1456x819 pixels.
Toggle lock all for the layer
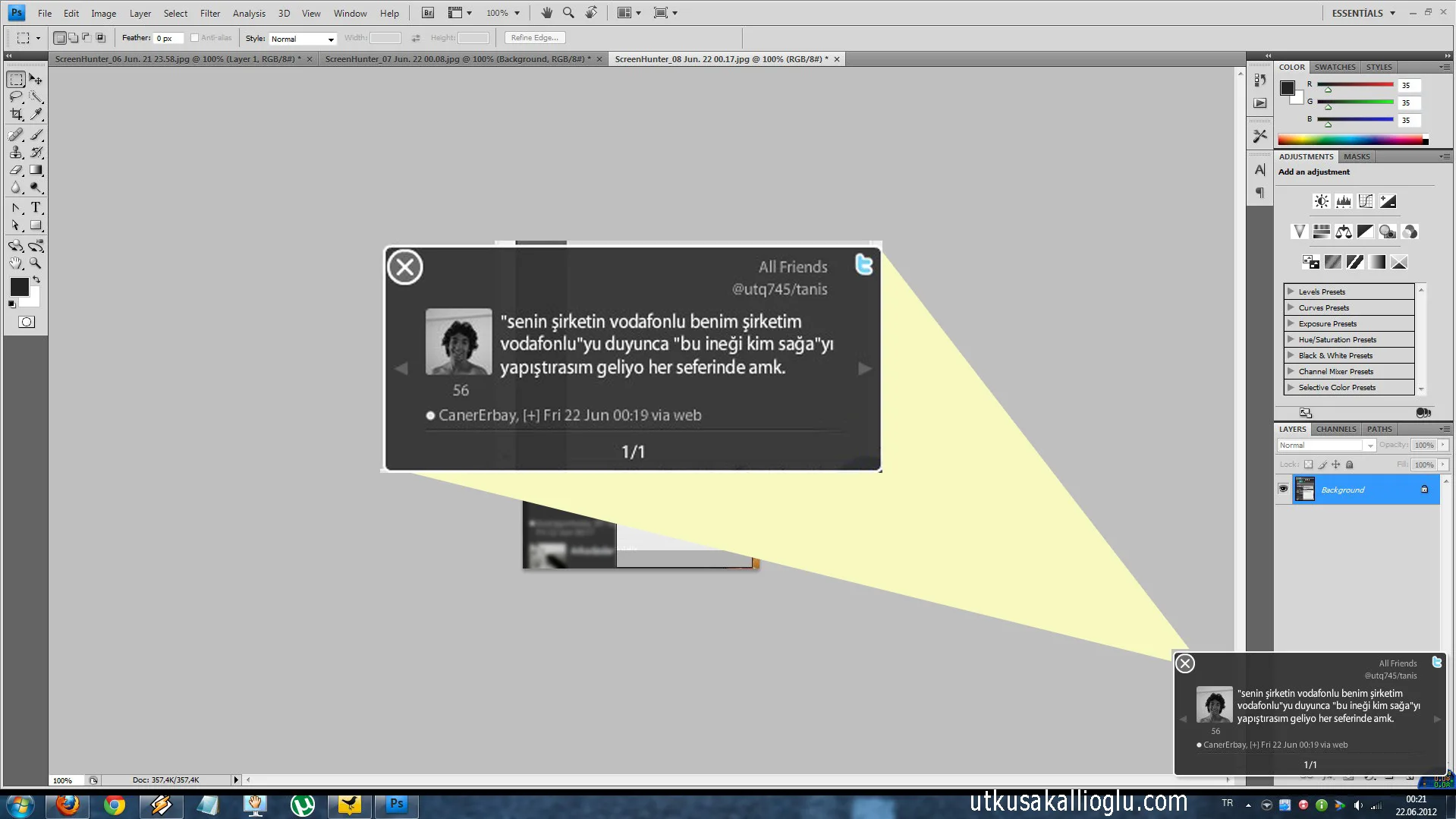tap(1350, 465)
